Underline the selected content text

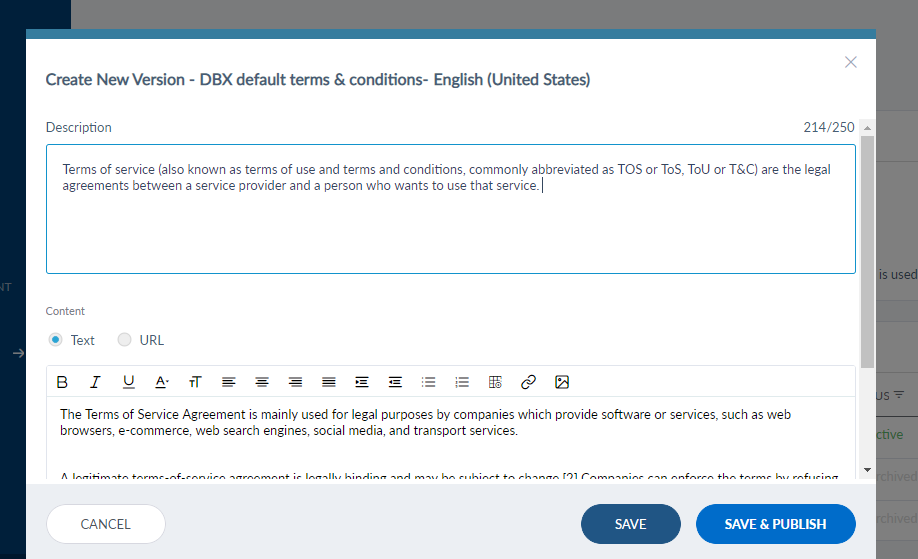[x=128, y=382]
